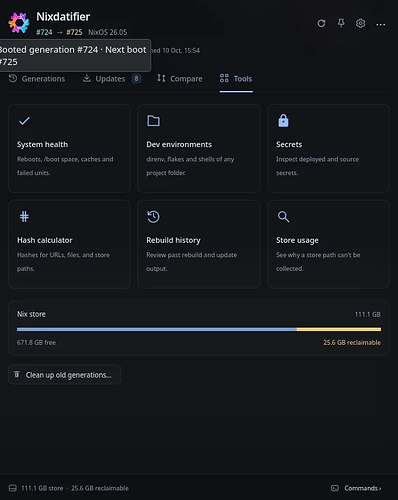
Task: Click the Commands terminal icon
Action: pyautogui.click(x=335, y=488)
